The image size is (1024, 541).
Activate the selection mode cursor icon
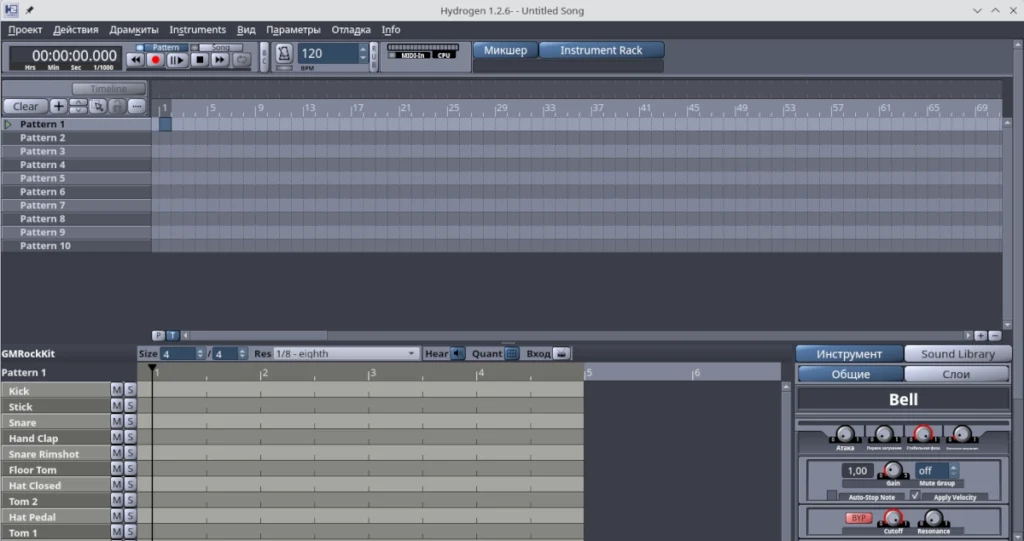click(98, 106)
